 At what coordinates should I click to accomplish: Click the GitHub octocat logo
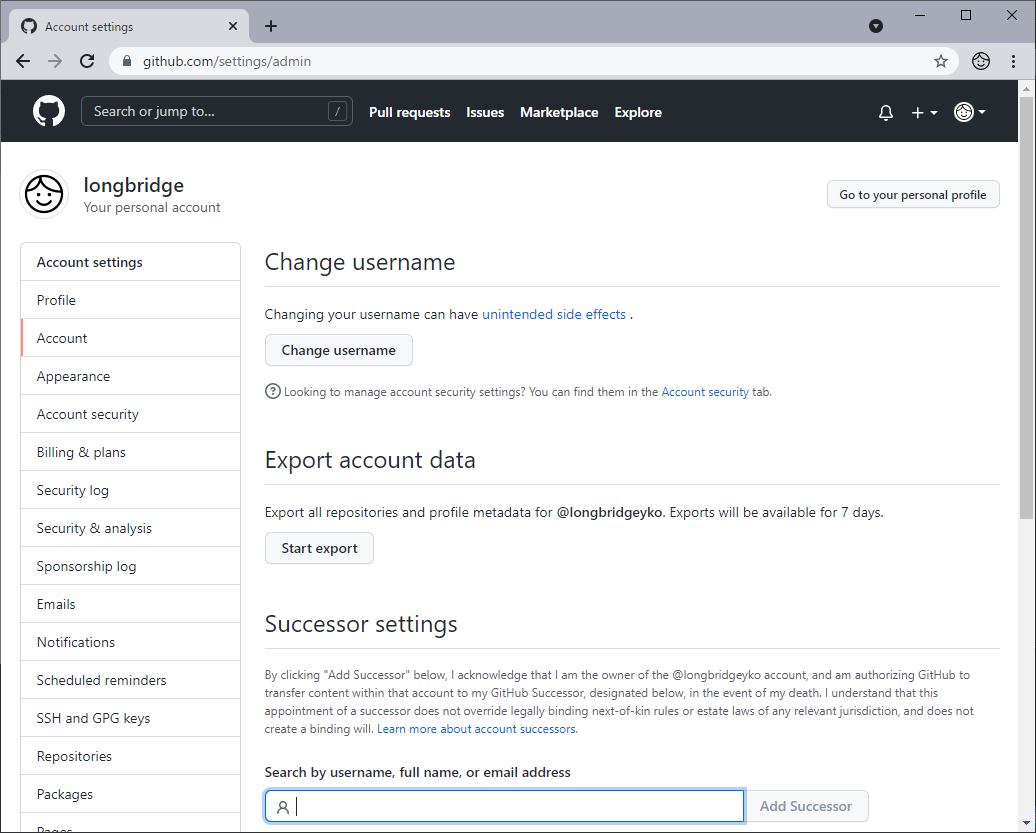point(49,111)
